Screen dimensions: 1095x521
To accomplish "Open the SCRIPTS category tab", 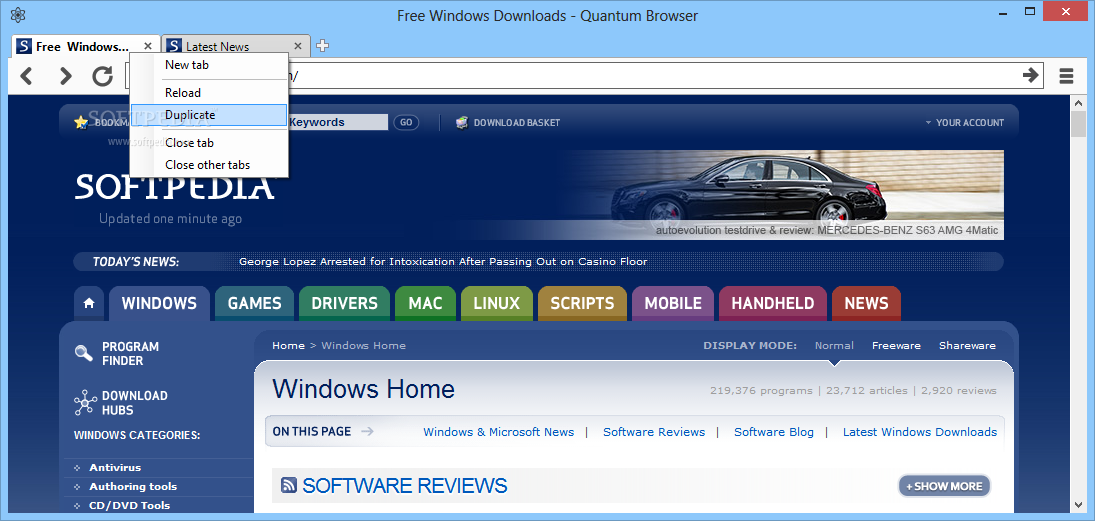I will pyautogui.click(x=582, y=303).
